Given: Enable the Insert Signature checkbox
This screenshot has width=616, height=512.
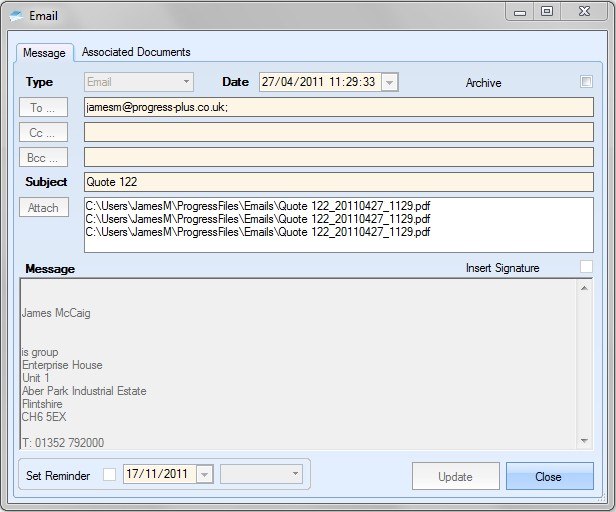Looking at the screenshot, I should (586, 267).
